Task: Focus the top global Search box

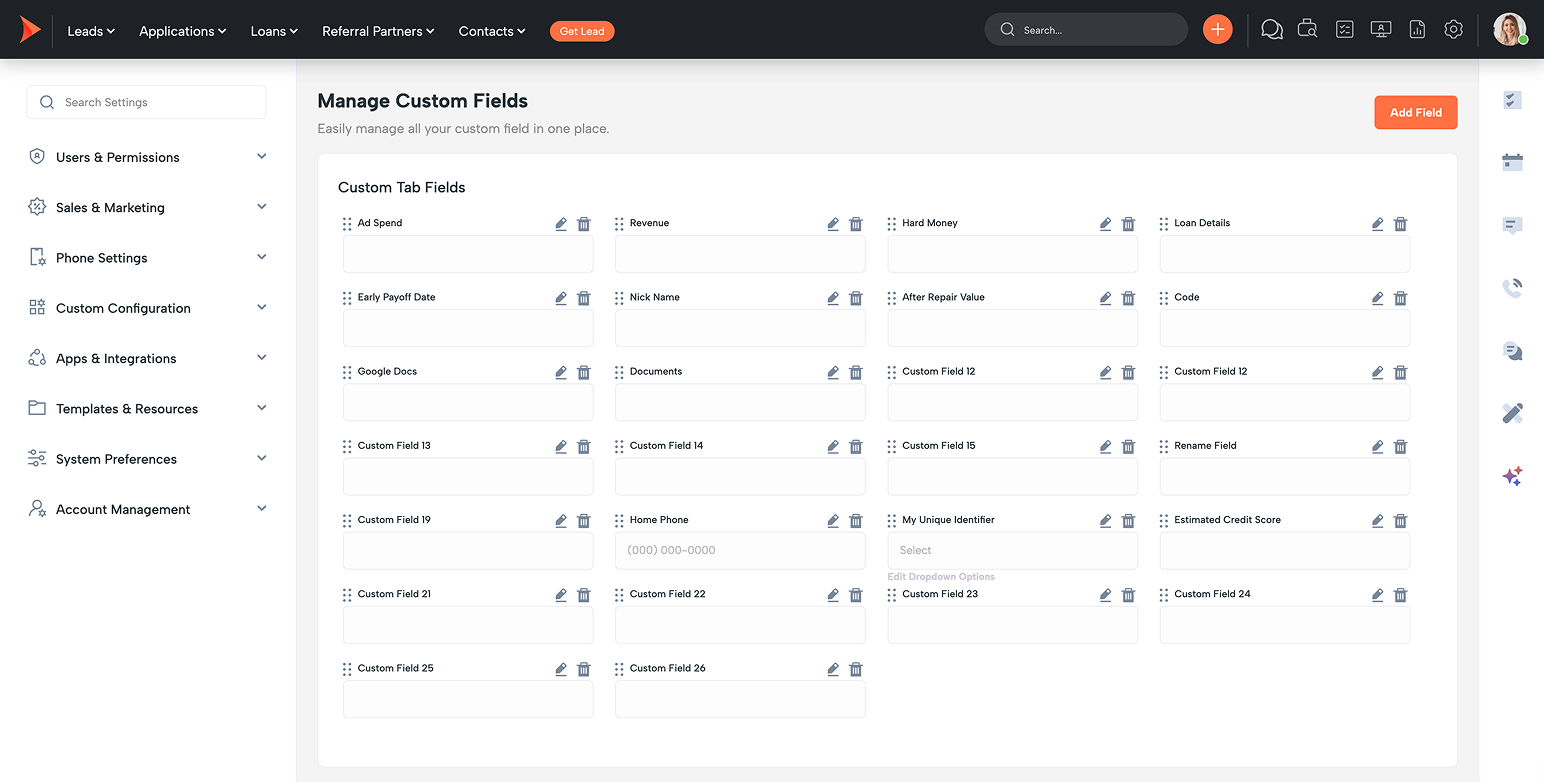Action: pyautogui.click(x=1086, y=30)
